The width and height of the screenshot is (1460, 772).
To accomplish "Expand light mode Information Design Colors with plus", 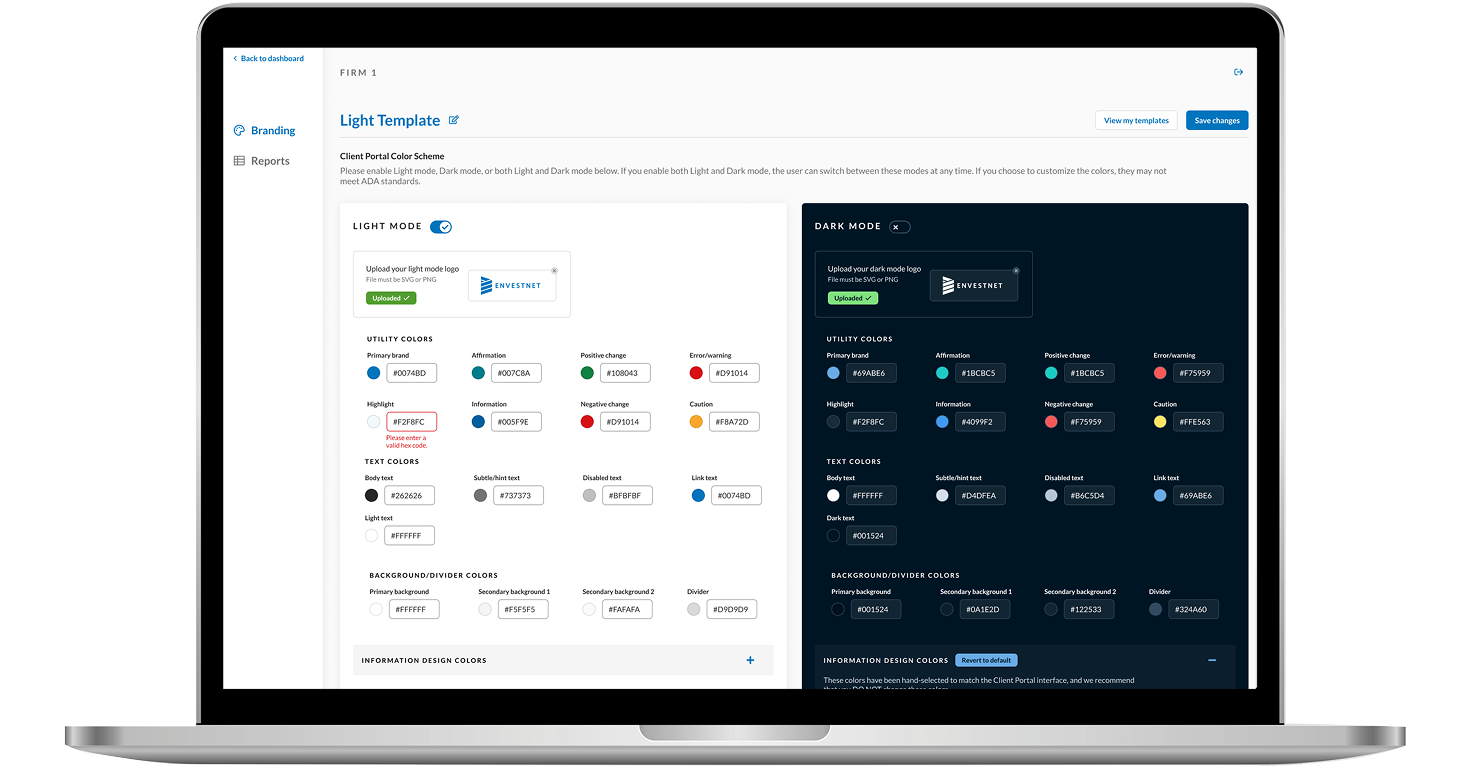I will click(751, 660).
